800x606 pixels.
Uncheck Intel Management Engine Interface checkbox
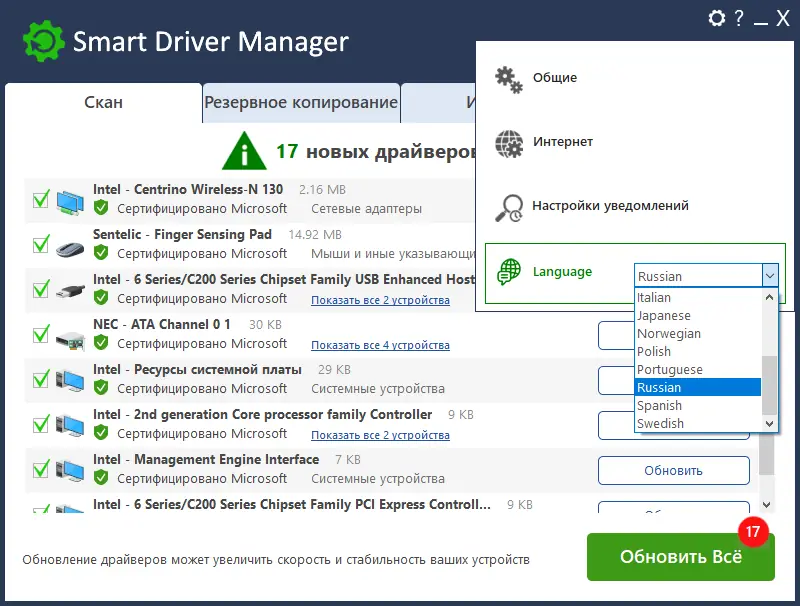click(x=41, y=469)
